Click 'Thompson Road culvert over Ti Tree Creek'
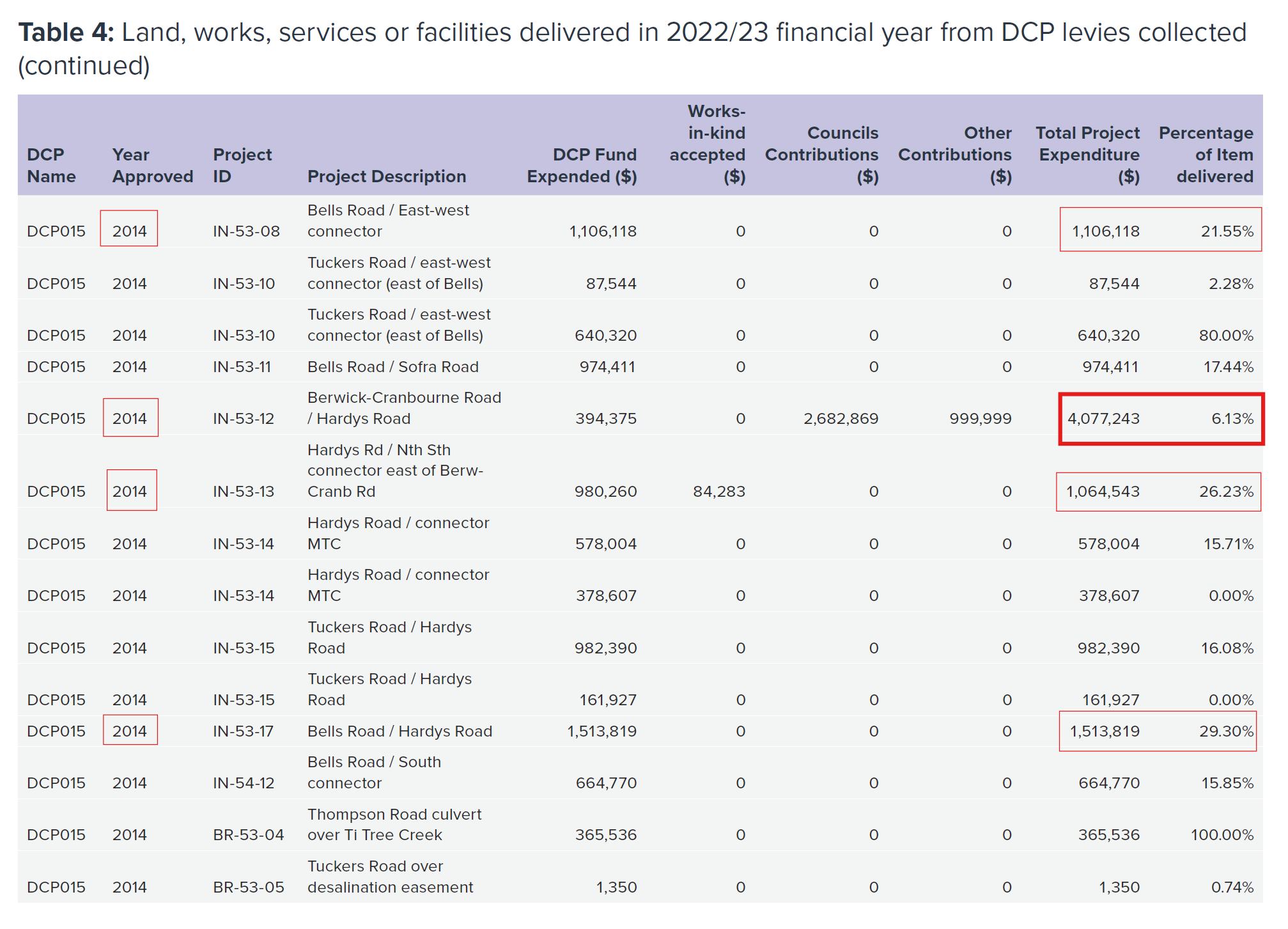Image resolution: width=1288 pixels, height=929 pixels. 394,825
